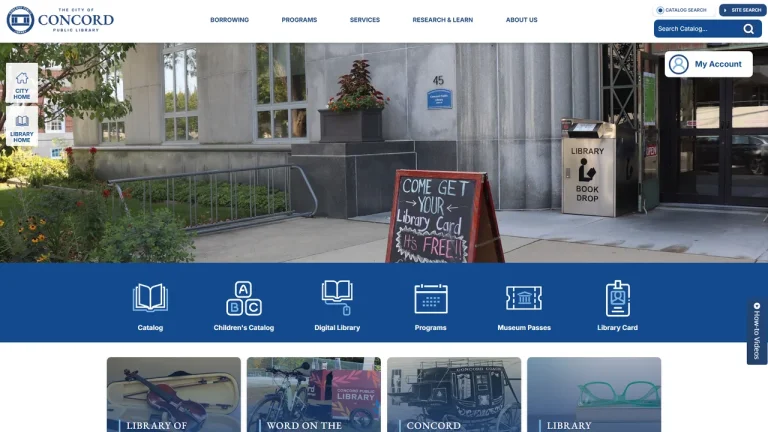Image resolution: width=768 pixels, height=432 pixels.
Task: Open the How-to Videos side tab
Action: coord(757,331)
